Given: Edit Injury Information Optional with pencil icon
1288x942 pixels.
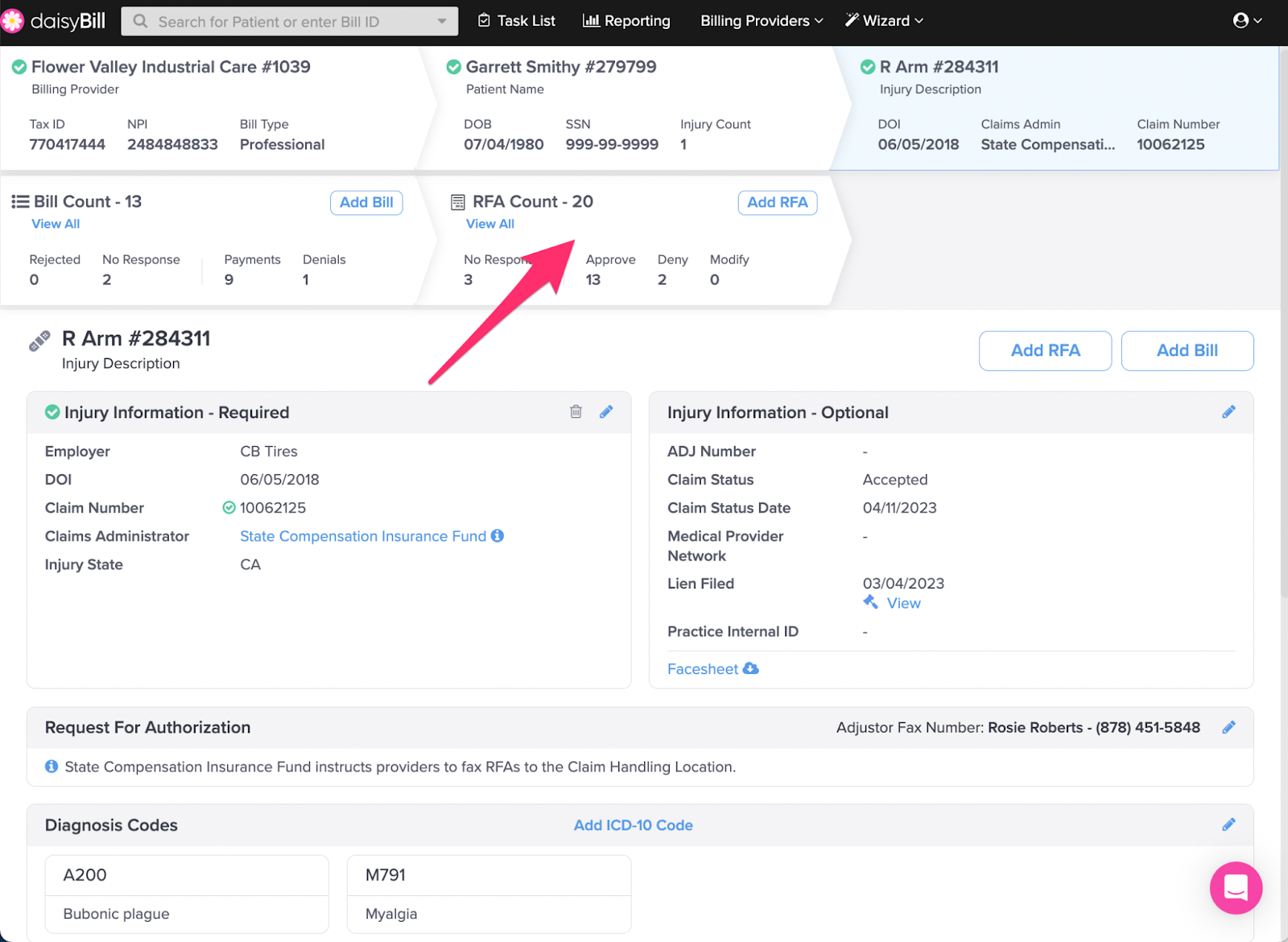Looking at the screenshot, I should click(1228, 411).
